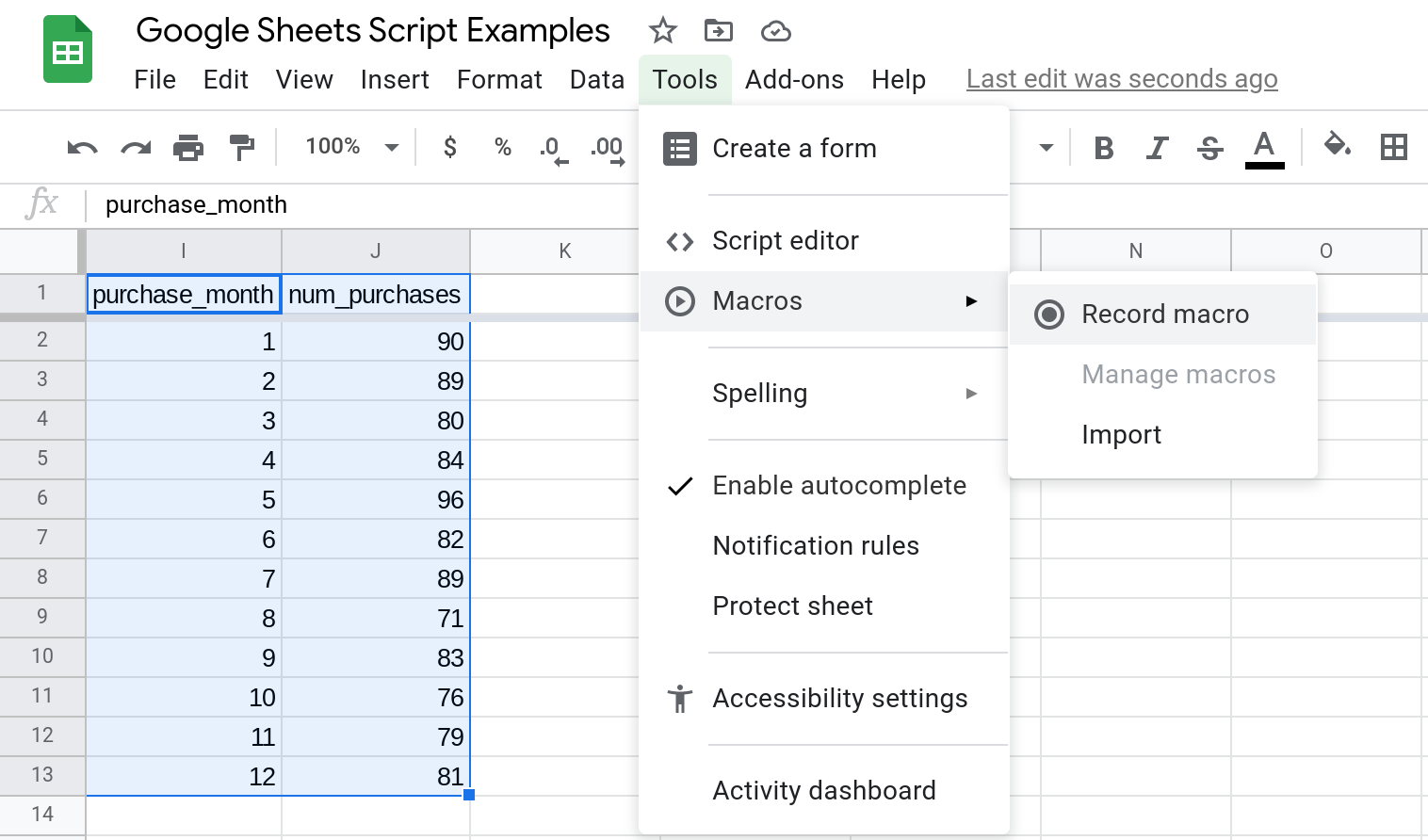Choose Protect sheet
Viewport: 1428px width, 840px height.
(x=824, y=606)
